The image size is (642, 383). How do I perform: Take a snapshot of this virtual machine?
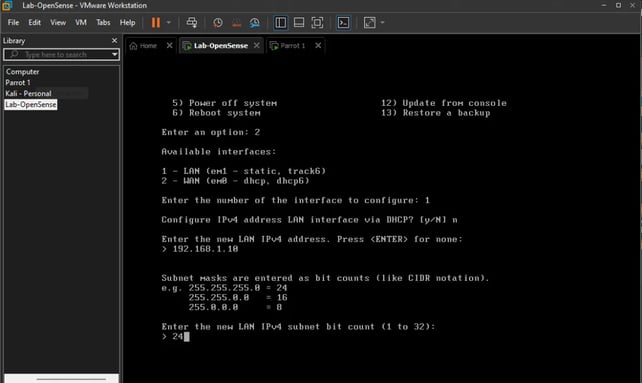point(218,23)
